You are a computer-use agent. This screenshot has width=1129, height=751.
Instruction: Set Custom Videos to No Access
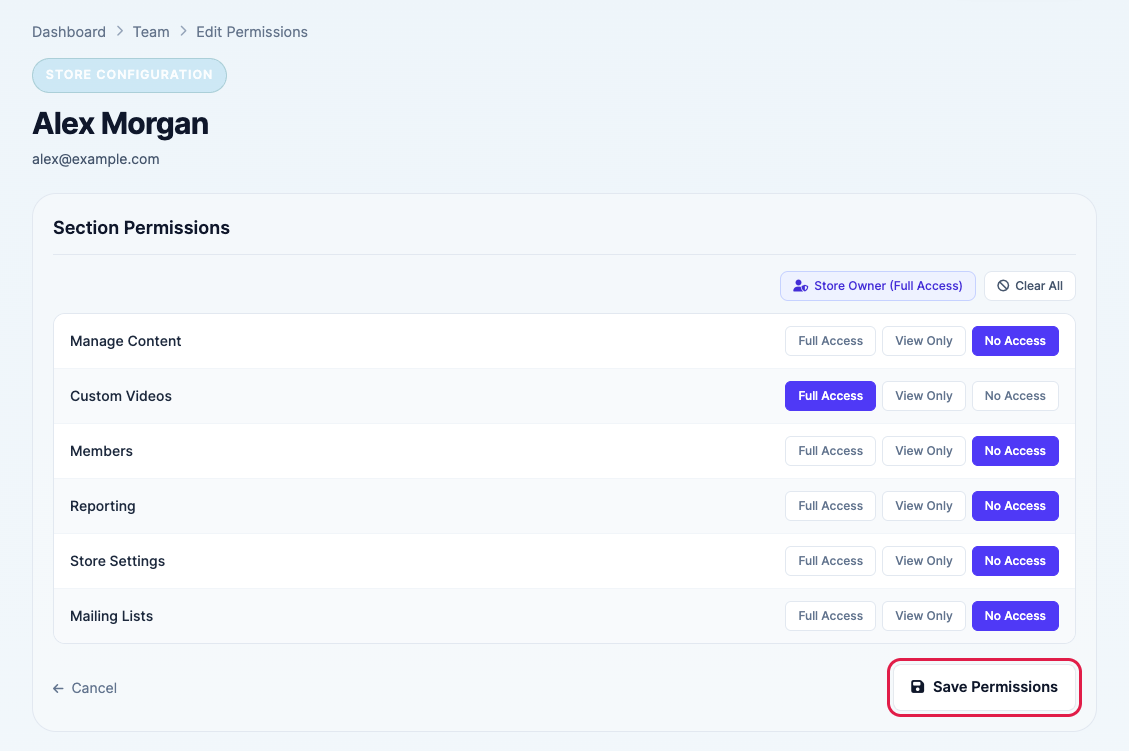coord(1015,396)
